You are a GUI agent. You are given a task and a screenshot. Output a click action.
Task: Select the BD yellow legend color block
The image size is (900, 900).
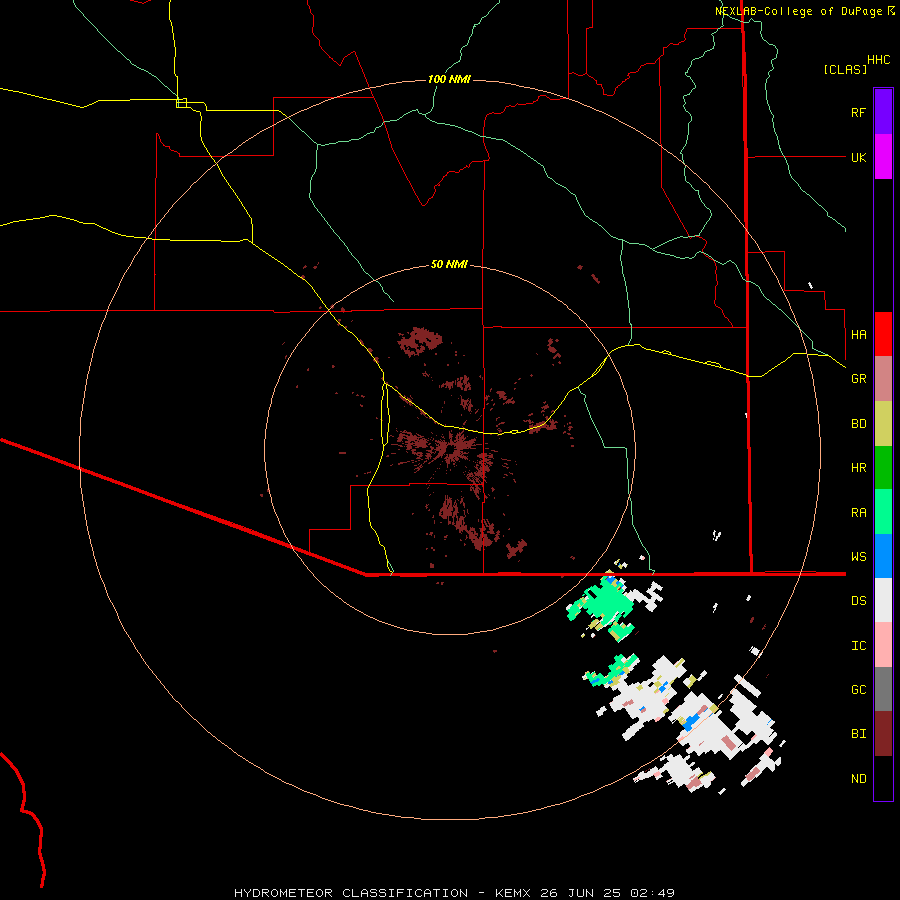(883, 424)
